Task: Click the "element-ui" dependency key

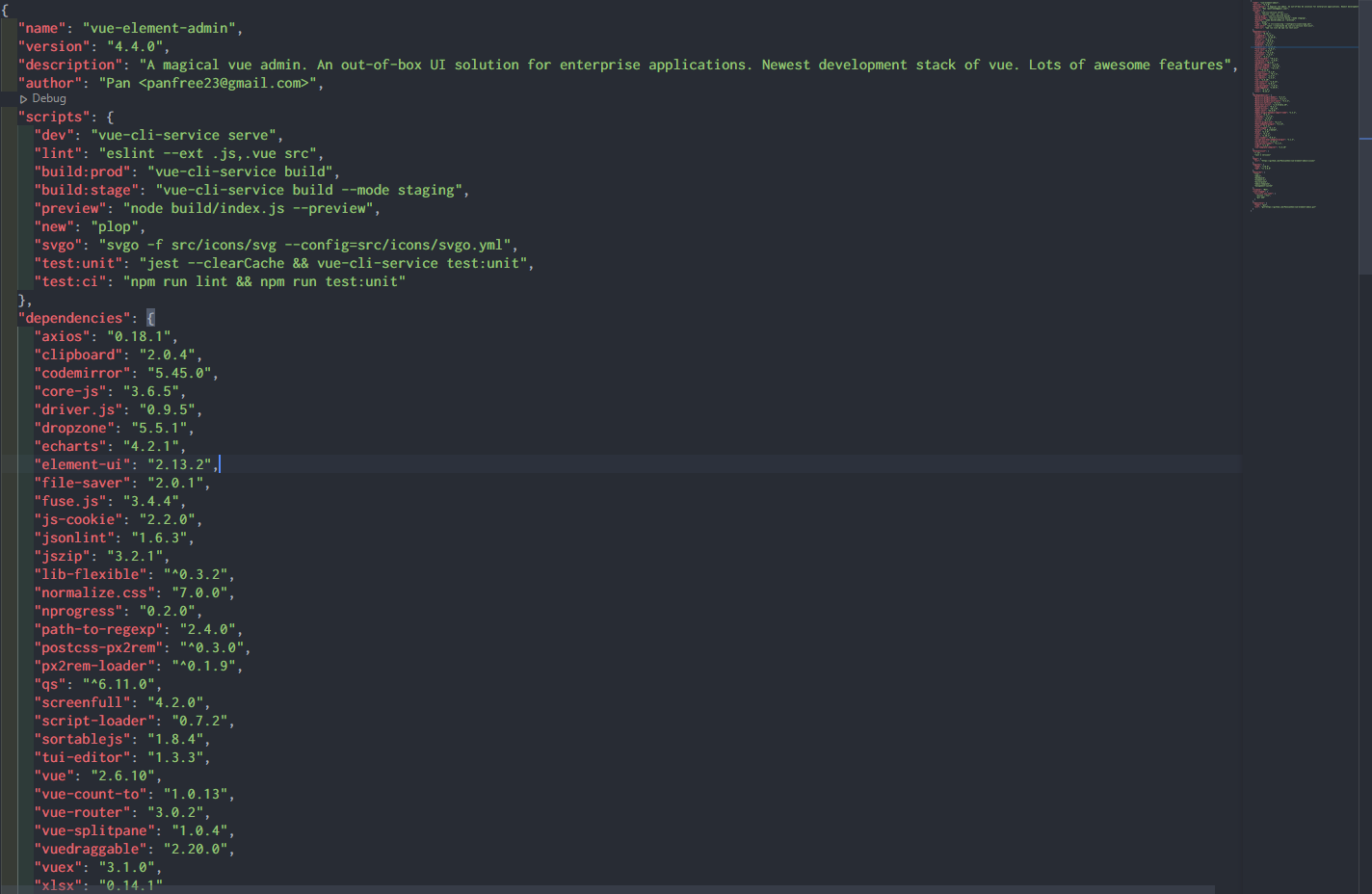Action: click(x=83, y=464)
